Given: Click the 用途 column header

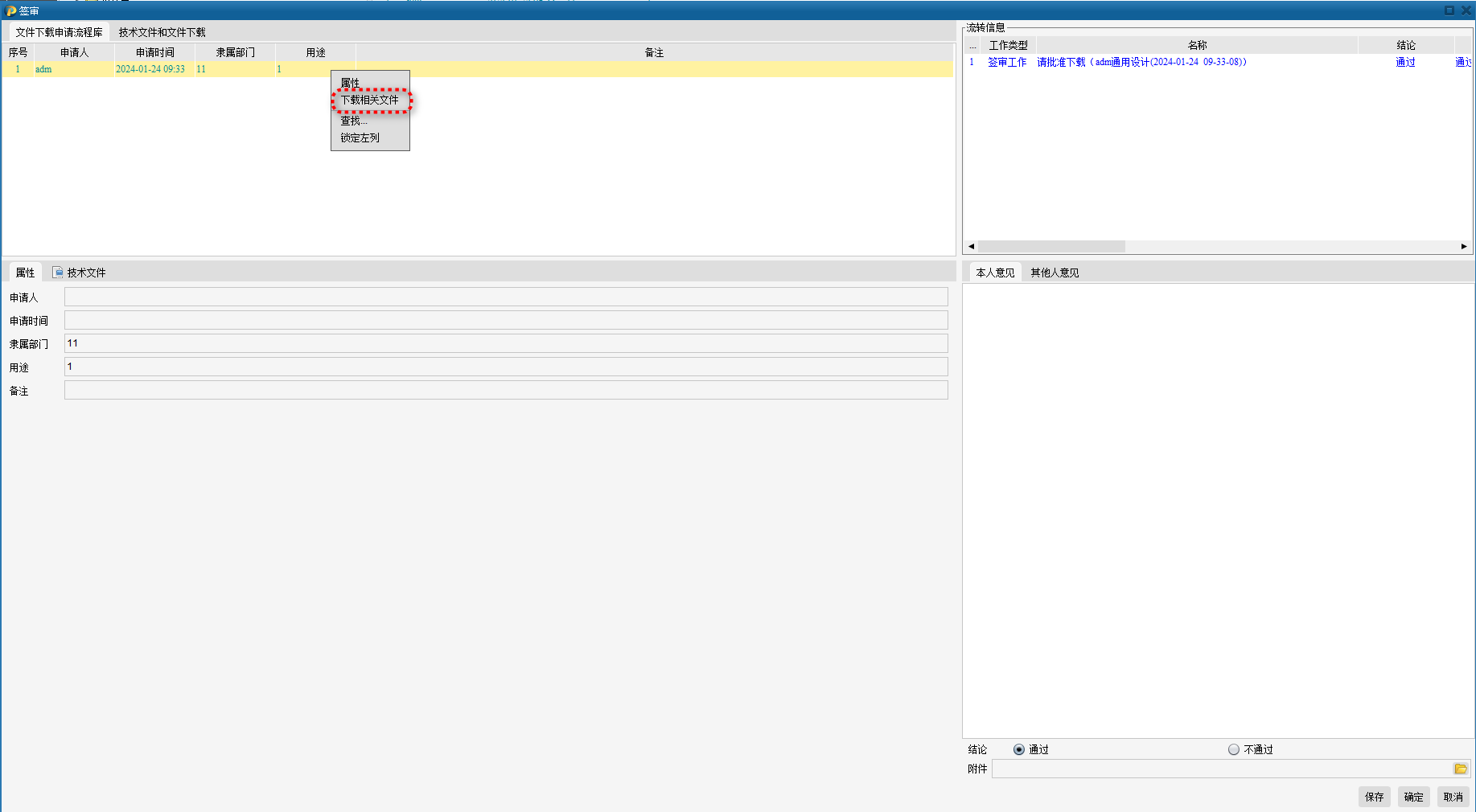Looking at the screenshot, I should 315,52.
